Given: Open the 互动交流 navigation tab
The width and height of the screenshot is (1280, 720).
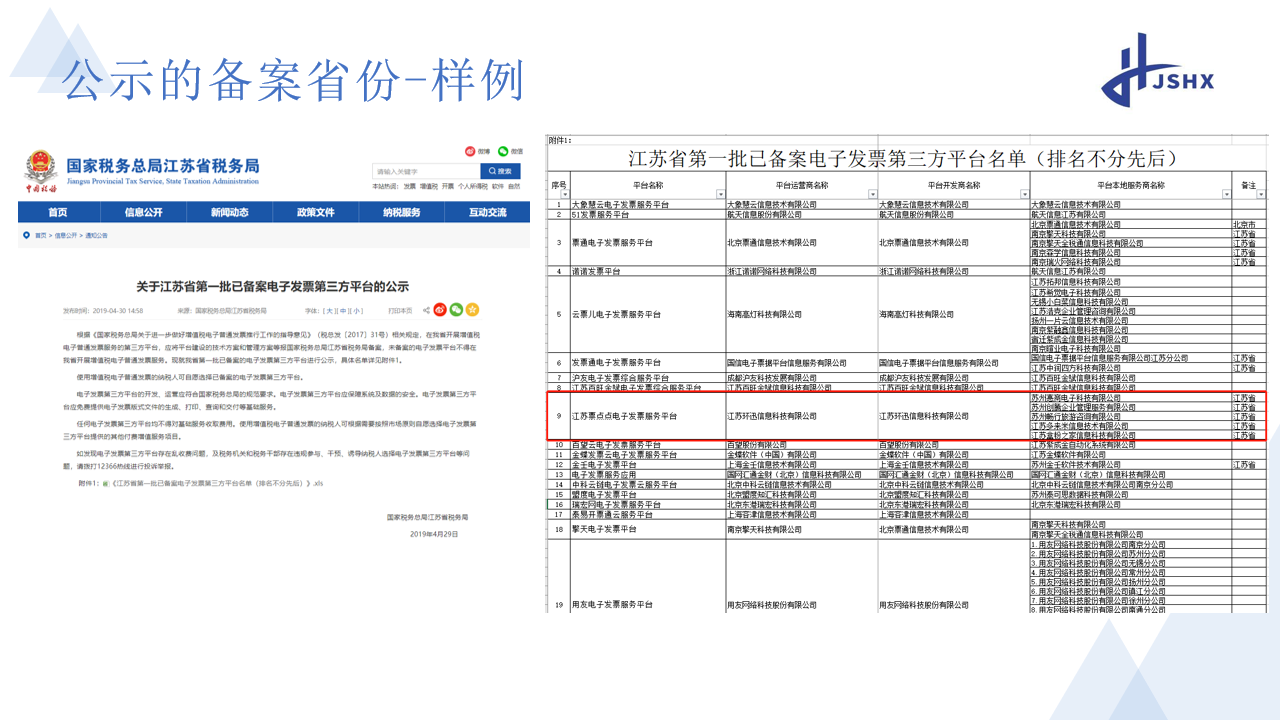Looking at the screenshot, I should coord(488,212).
